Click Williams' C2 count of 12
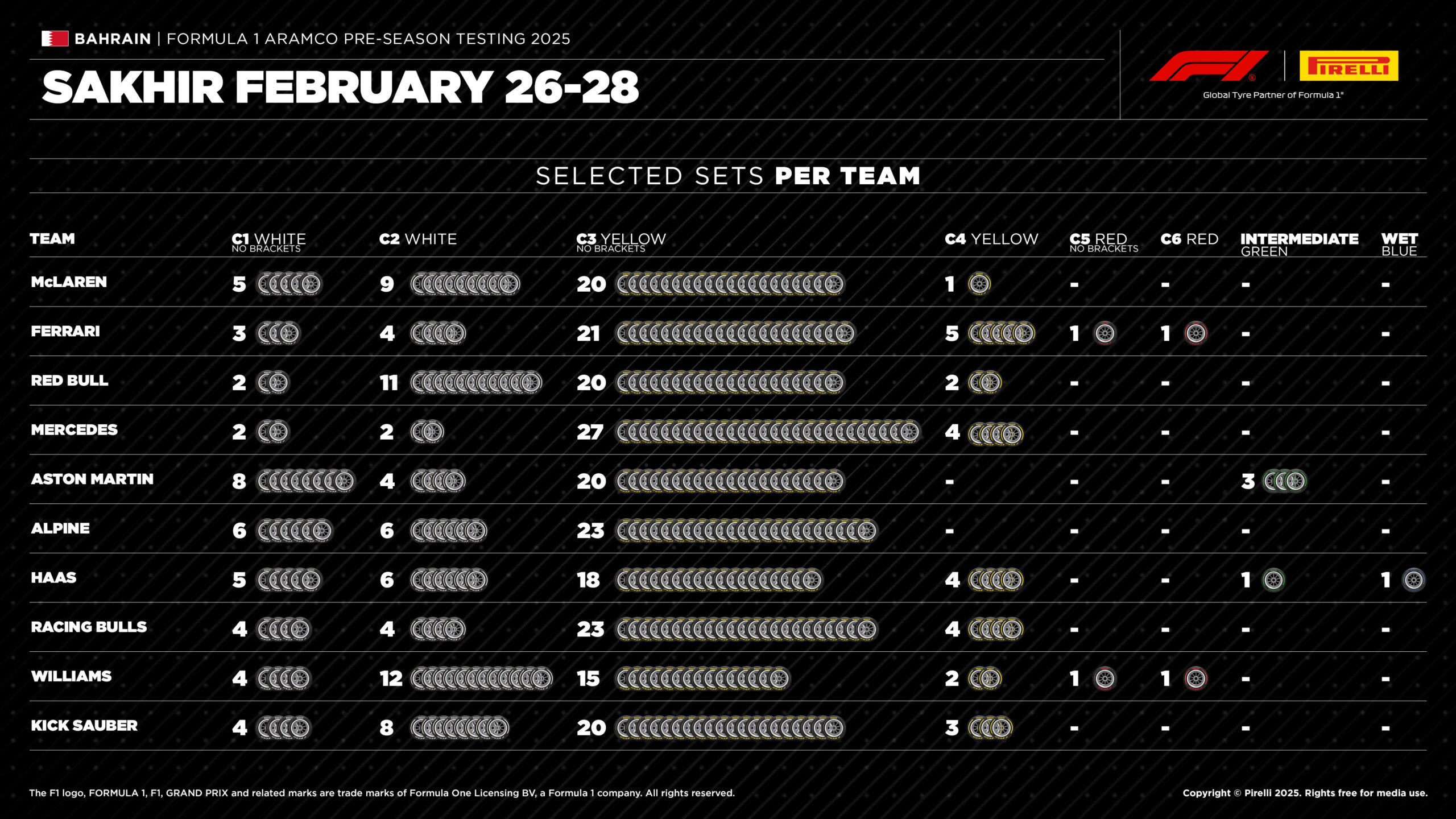The image size is (1456, 819). click(x=391, y=679)
